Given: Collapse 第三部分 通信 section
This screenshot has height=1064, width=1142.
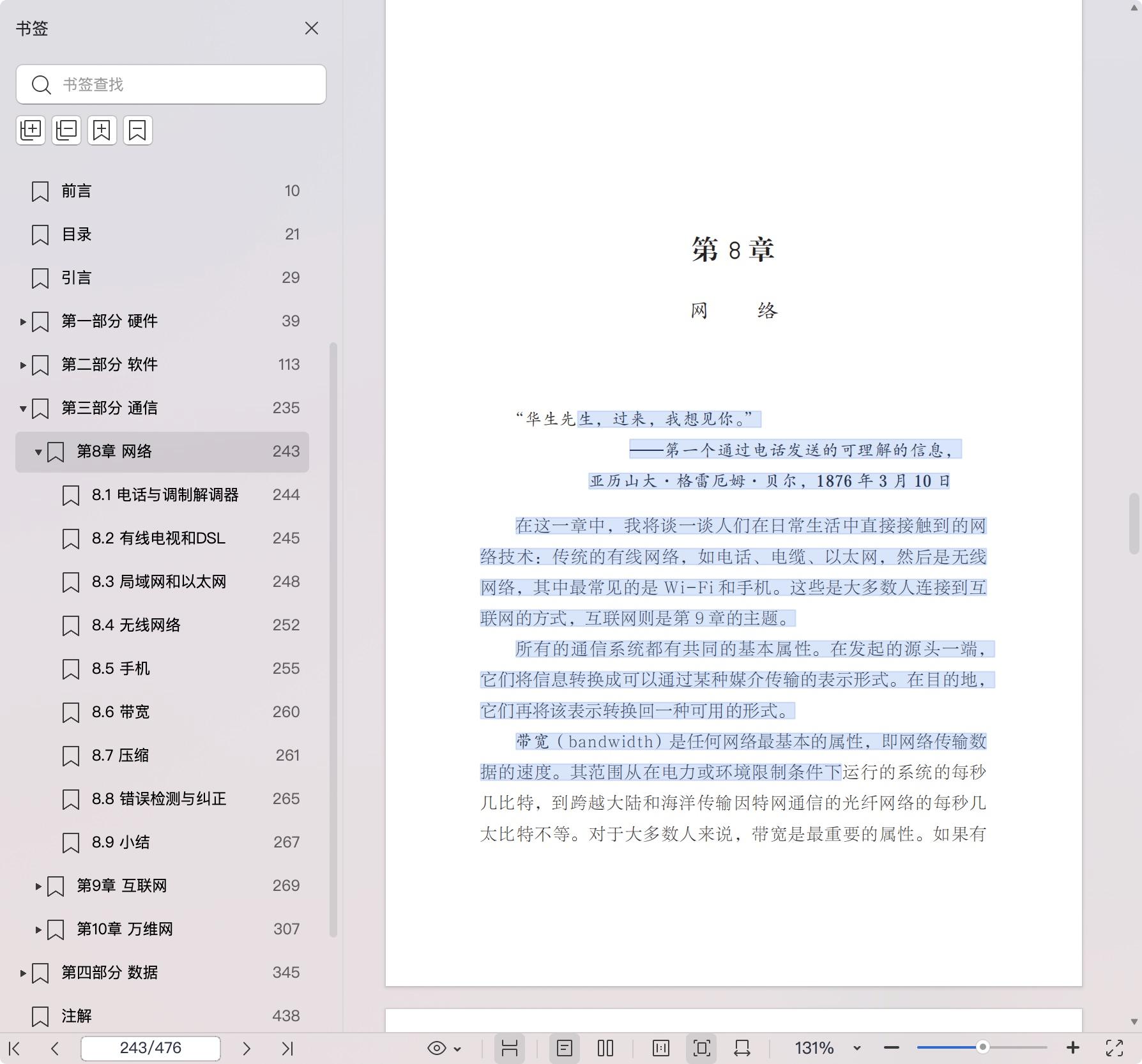Looking at the screenshot, I should 22,408.
